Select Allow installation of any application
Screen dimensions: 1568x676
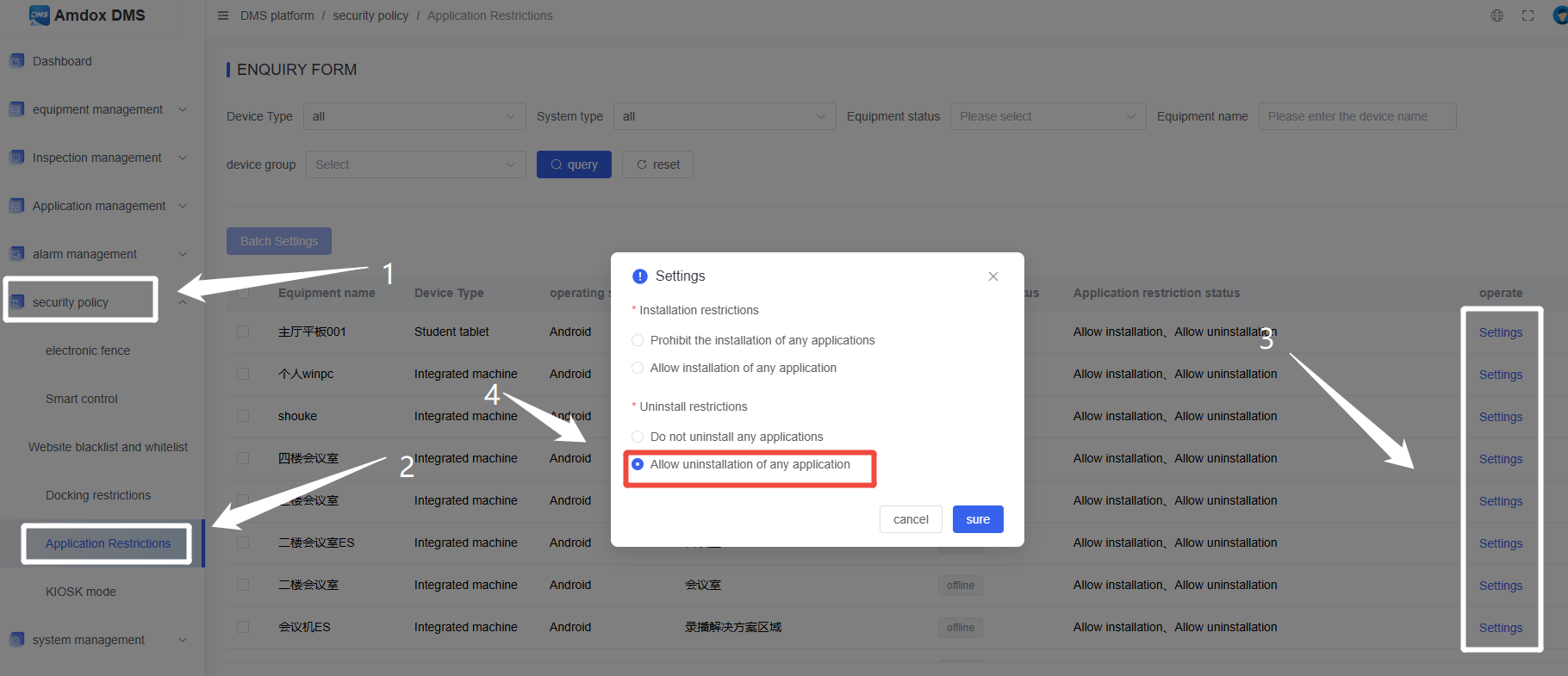[638, 368]
